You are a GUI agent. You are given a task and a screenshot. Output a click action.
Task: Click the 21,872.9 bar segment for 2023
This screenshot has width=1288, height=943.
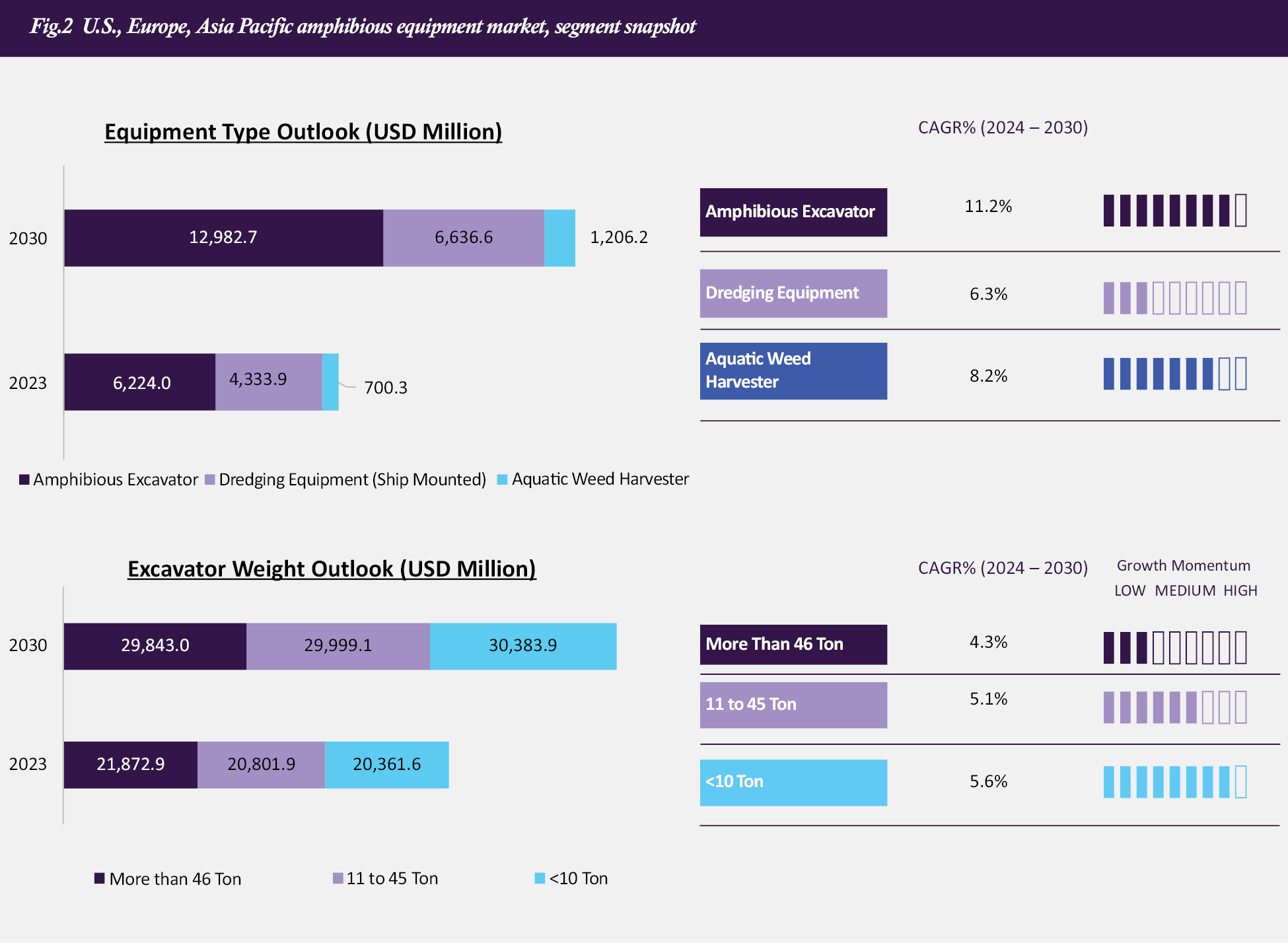(130, 765)
